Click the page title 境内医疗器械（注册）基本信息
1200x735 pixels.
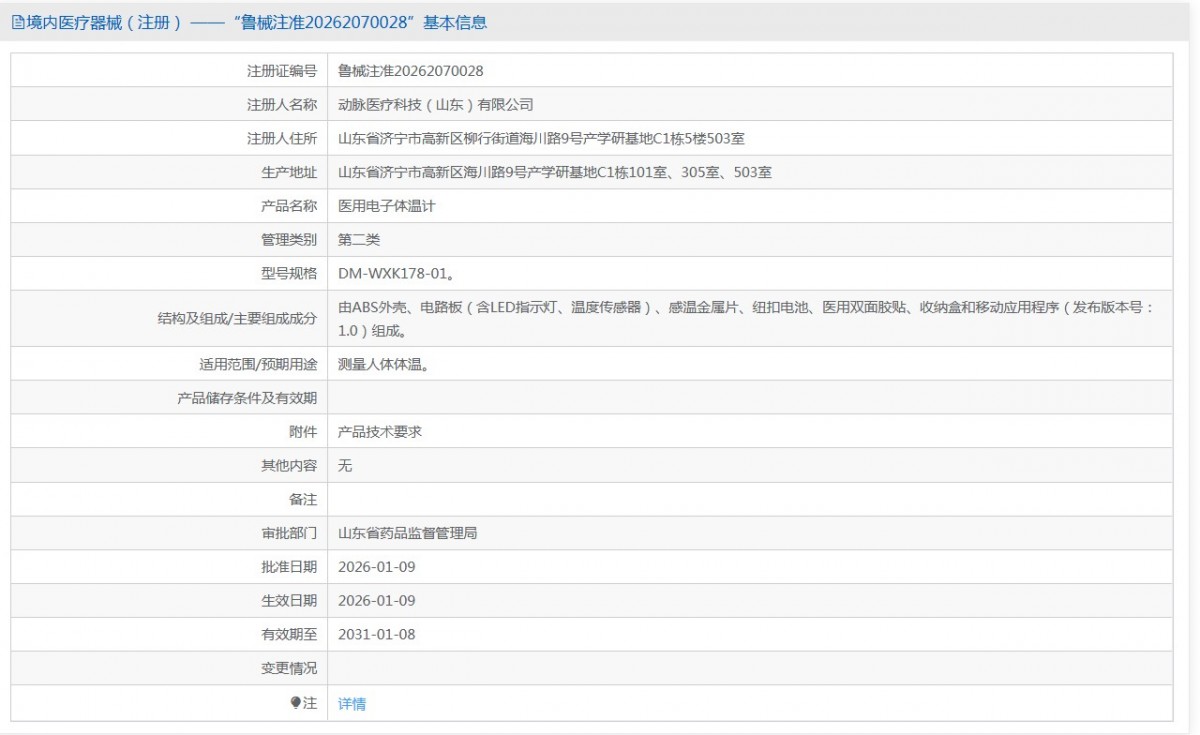coord(256,22)
